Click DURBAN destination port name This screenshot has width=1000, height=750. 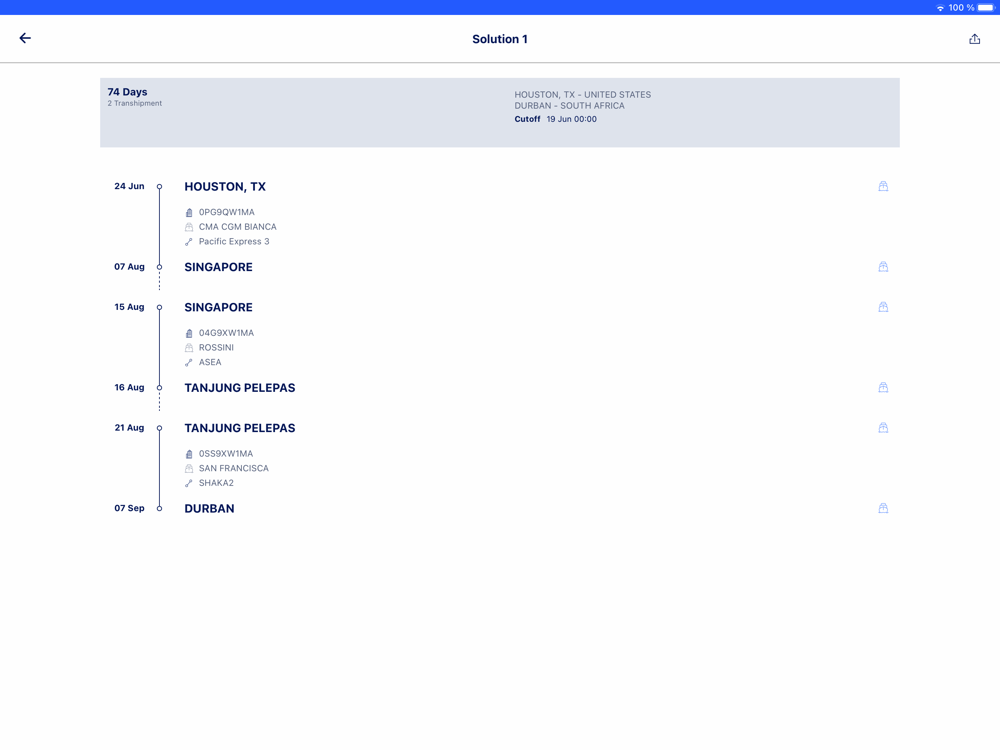[x=209, y=509]
